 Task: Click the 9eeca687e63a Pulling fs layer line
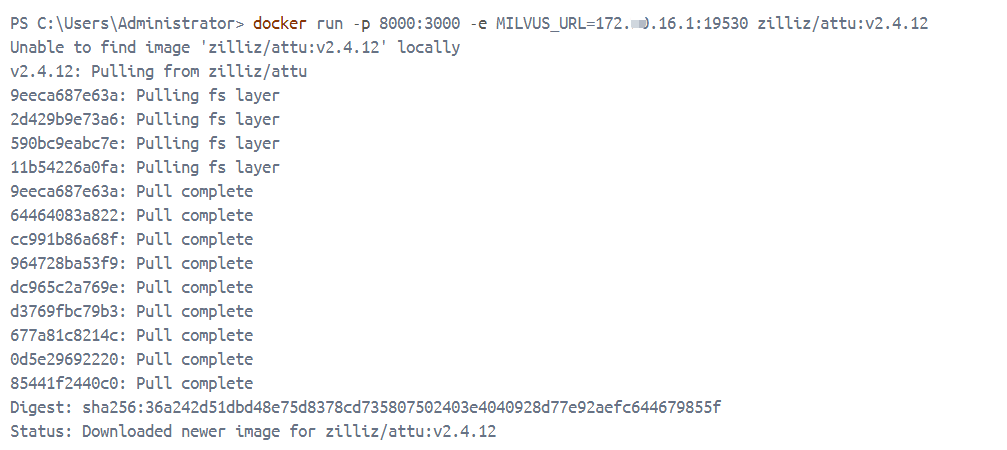coord(145,95)
